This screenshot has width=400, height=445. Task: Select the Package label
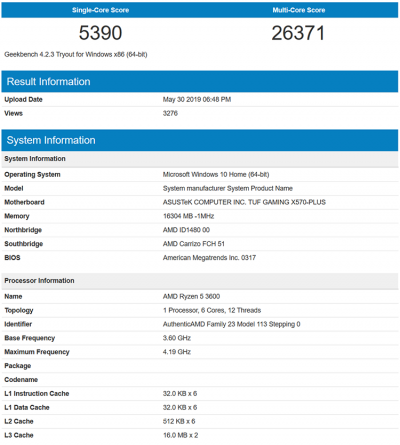[x=18, y=366]
